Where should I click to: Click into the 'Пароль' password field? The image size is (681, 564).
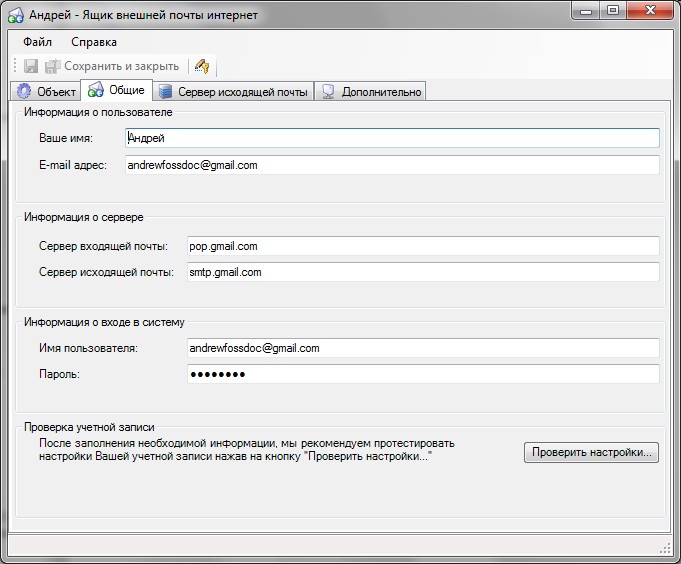coord(422,374)
